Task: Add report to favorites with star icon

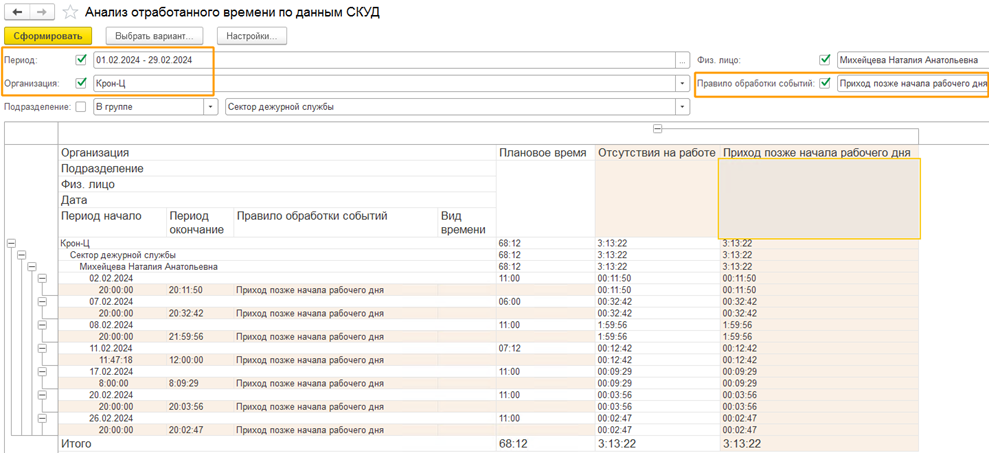Action: [70, 12]
